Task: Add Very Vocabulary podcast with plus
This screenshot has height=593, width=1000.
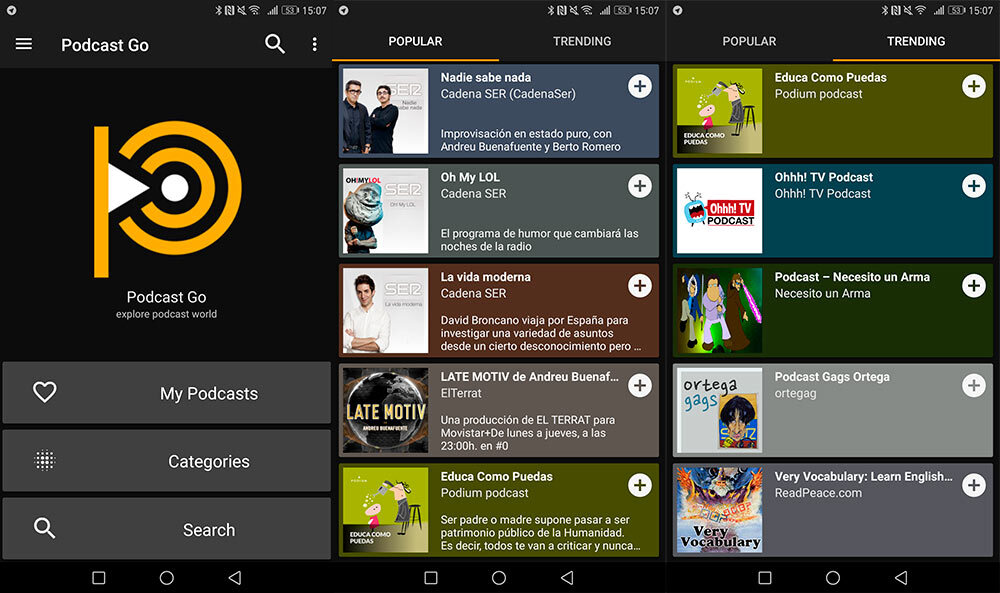Action: point(973,486)
